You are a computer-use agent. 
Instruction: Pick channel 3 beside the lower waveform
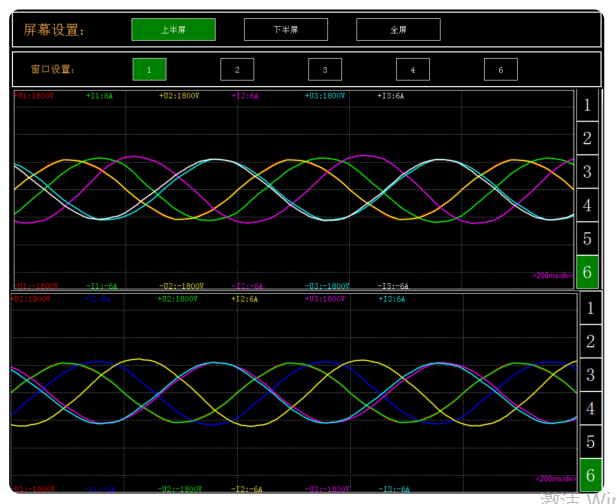pyautogui.click(x=590, y=376)
